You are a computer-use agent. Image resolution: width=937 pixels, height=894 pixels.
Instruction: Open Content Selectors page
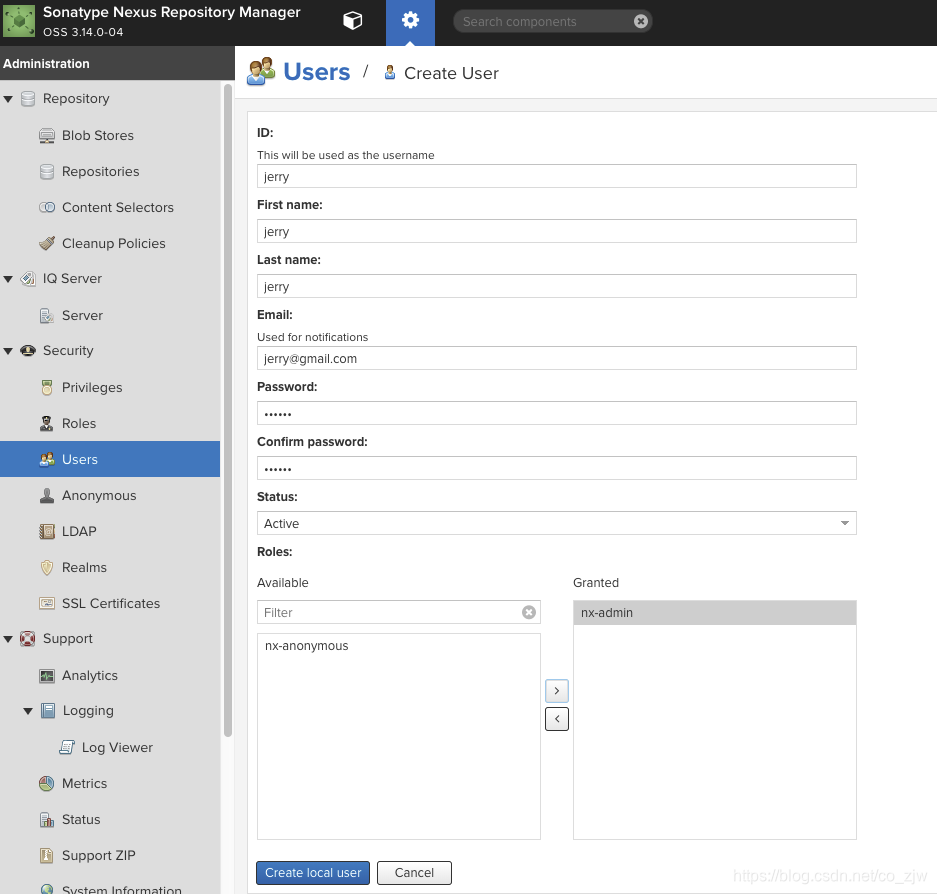(118, 207)
